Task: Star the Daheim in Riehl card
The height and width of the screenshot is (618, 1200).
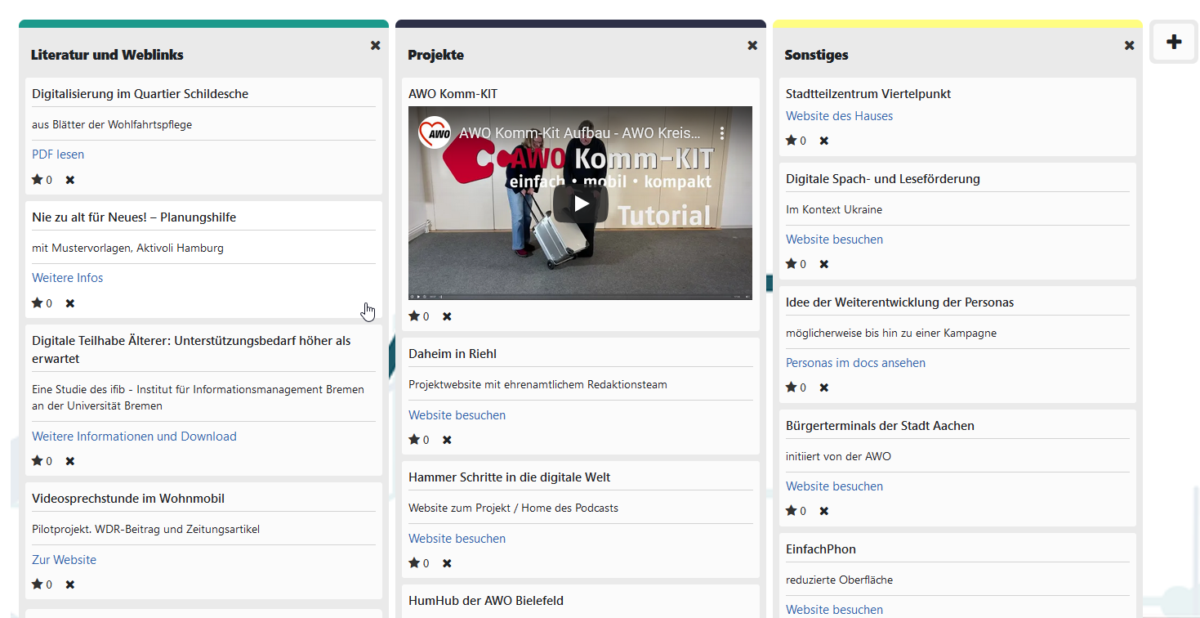Action: [x=414, y=439]
